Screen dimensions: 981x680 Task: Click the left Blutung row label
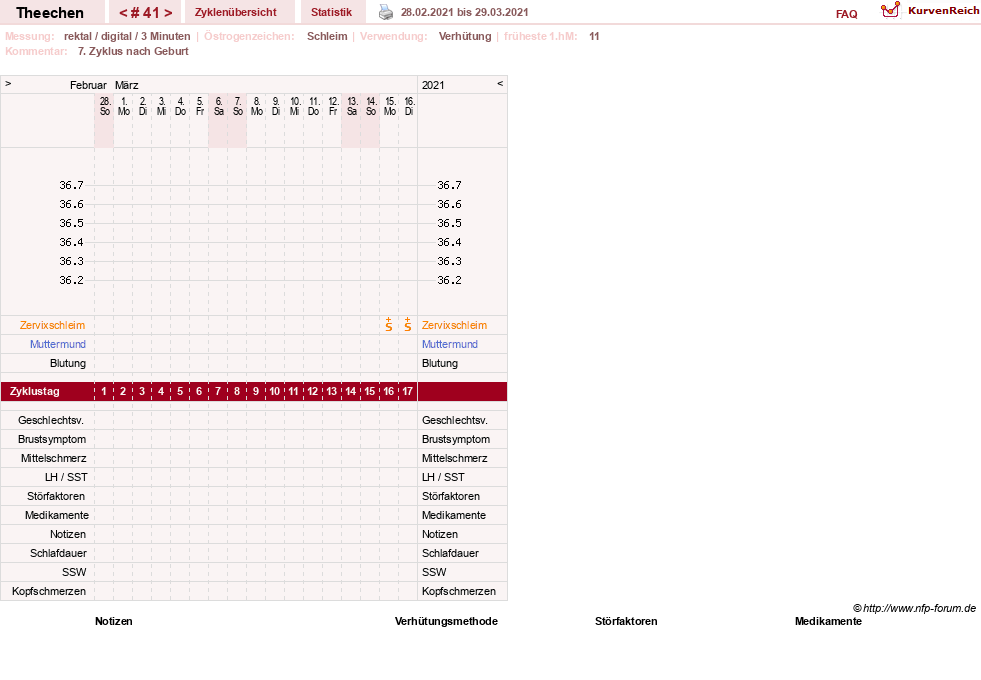68,363
